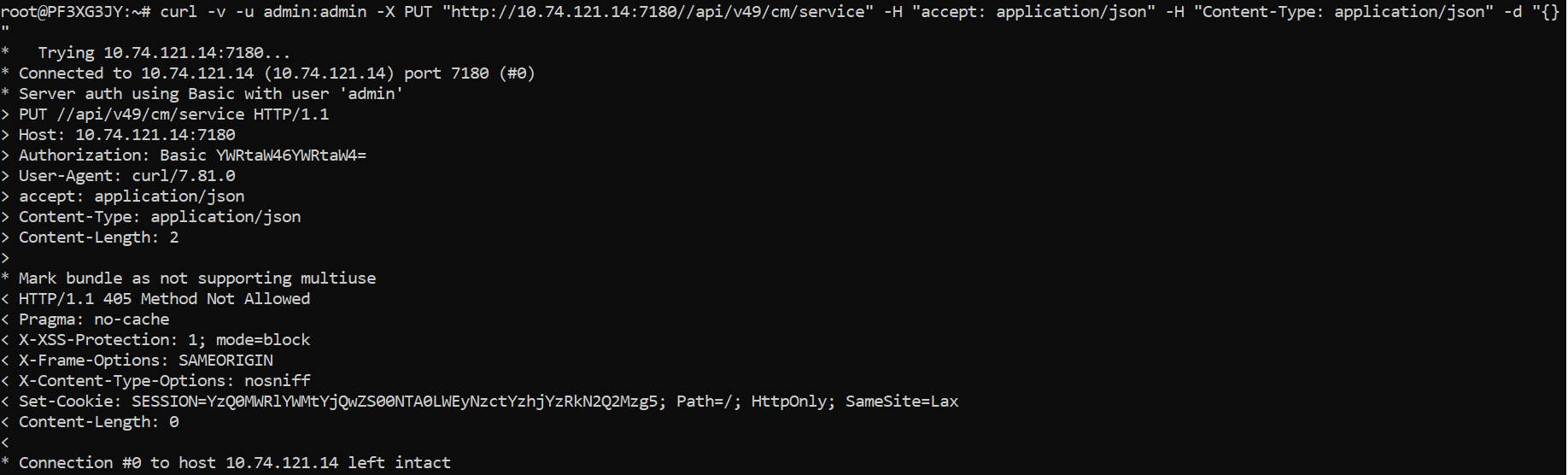The width and height of the screenshot is (1568, 475).
Task: Click the admin:admin credentials in the command
Action: click(x=314, y=12)
